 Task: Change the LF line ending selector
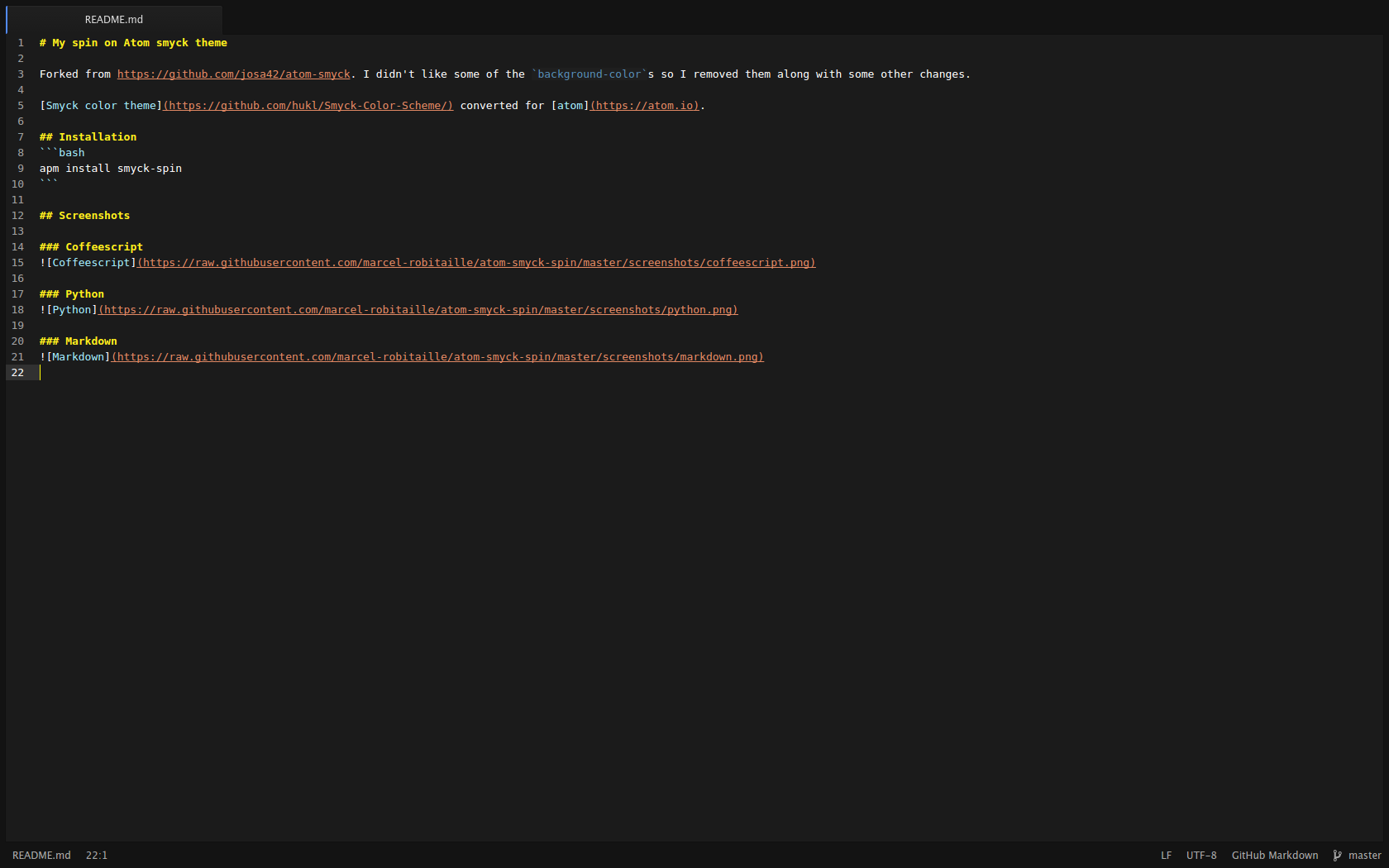click(1166, 856)
